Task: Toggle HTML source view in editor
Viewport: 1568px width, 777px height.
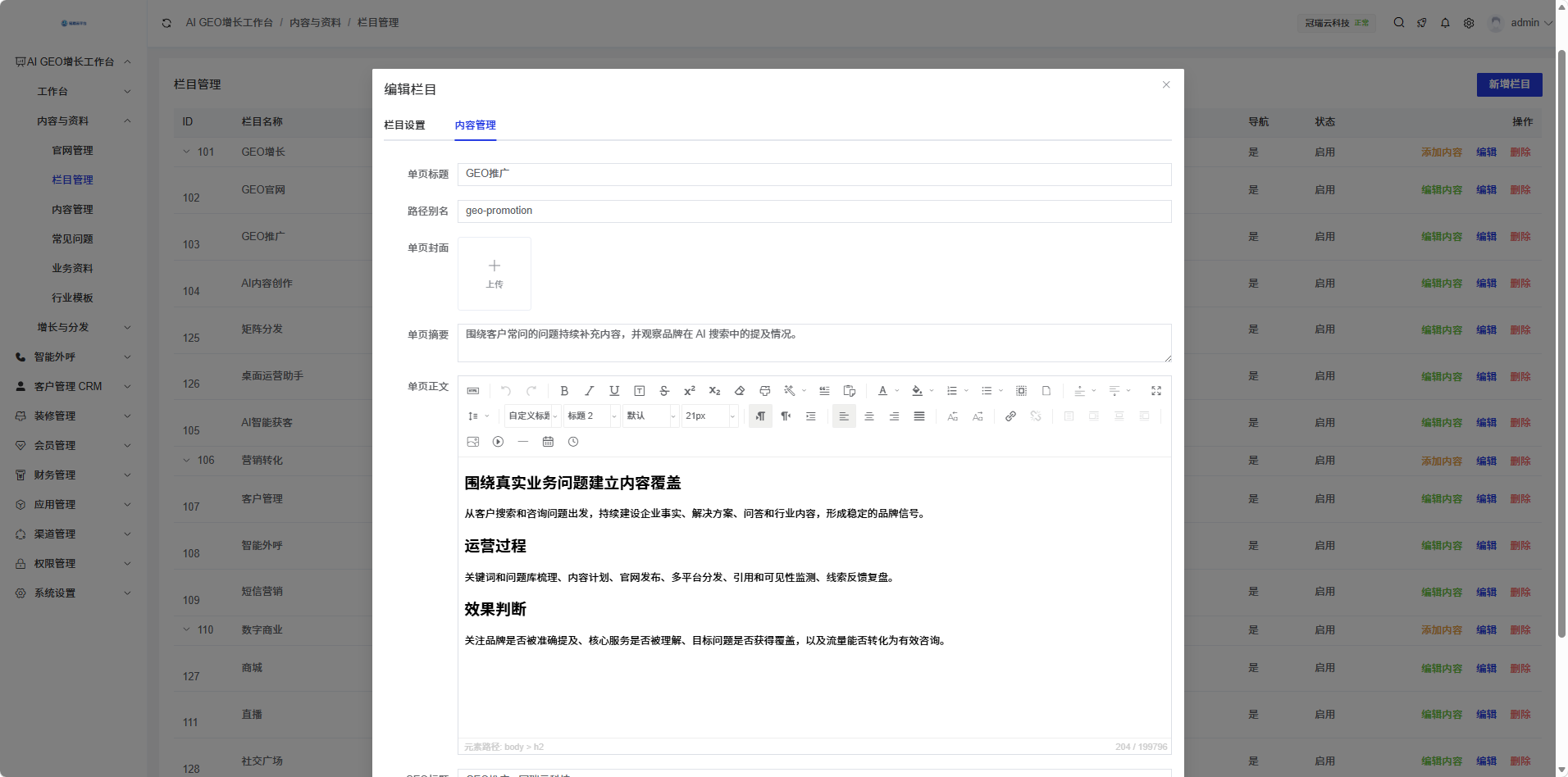Action: [473, 391]
